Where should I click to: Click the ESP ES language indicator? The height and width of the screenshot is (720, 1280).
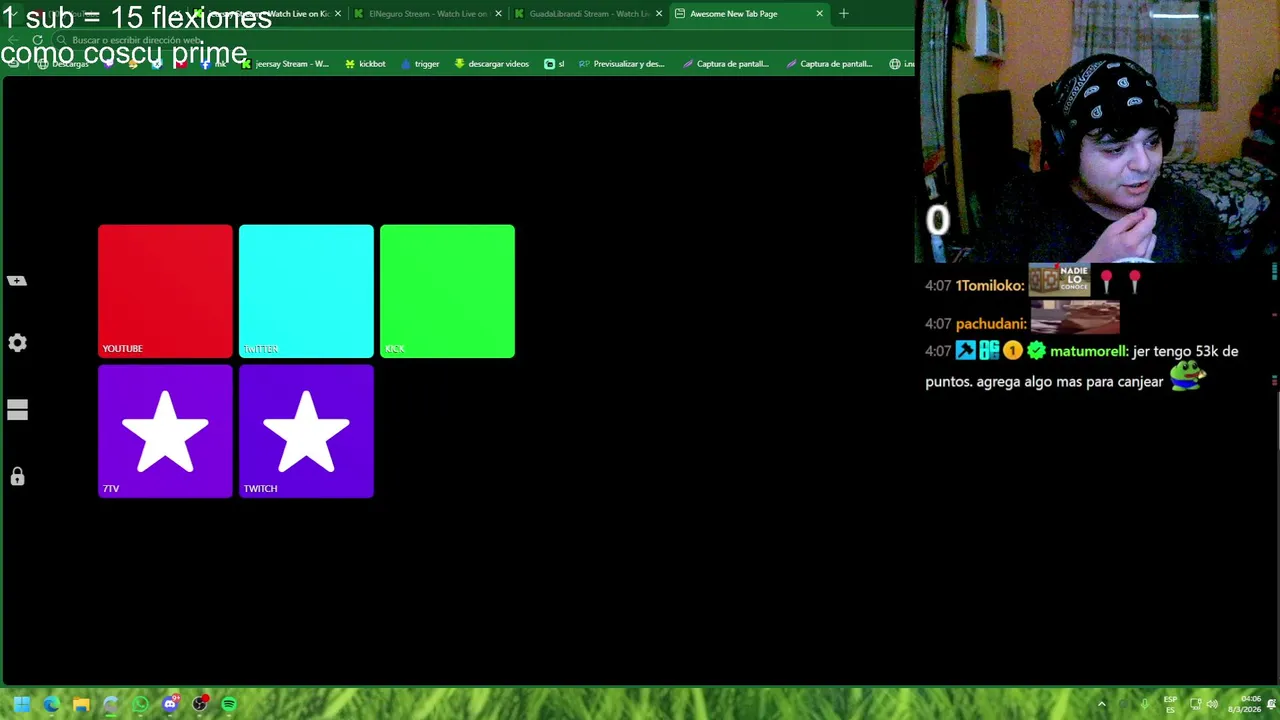(1170, 704)
